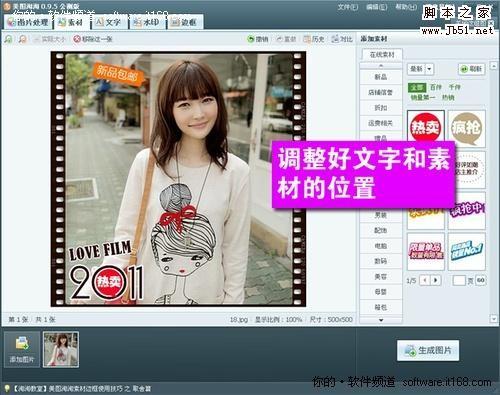Select the 新品 category

pyautogui.click(x=381, y=77)
